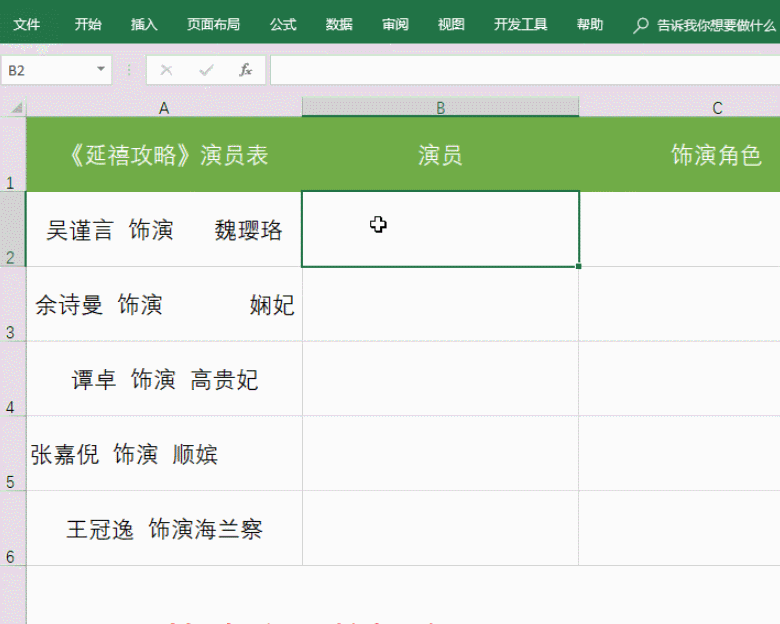
Task: Click the 饰演角色 header cell
Action: [680, 154]
